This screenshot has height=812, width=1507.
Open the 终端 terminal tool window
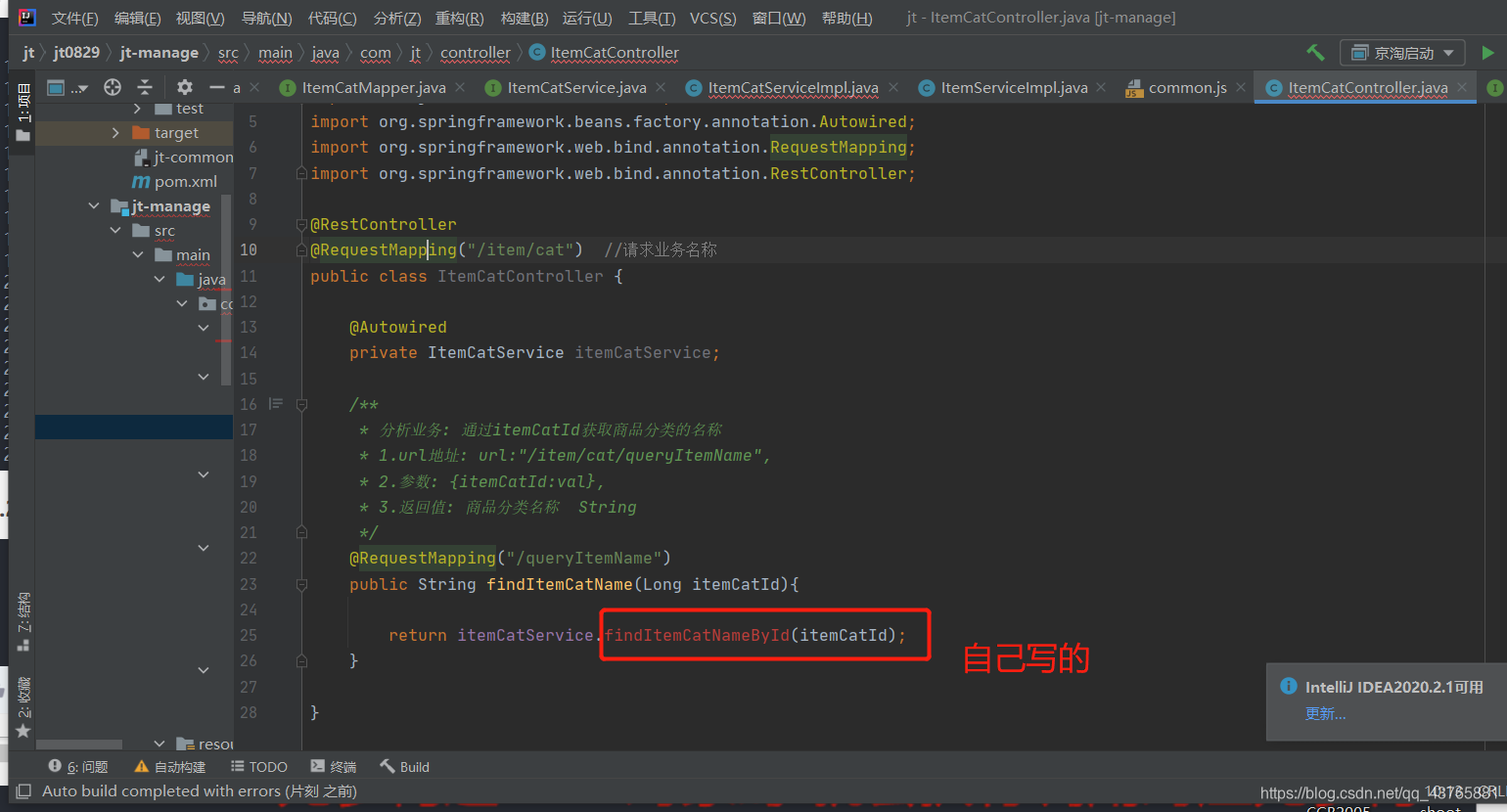(334, 767)
